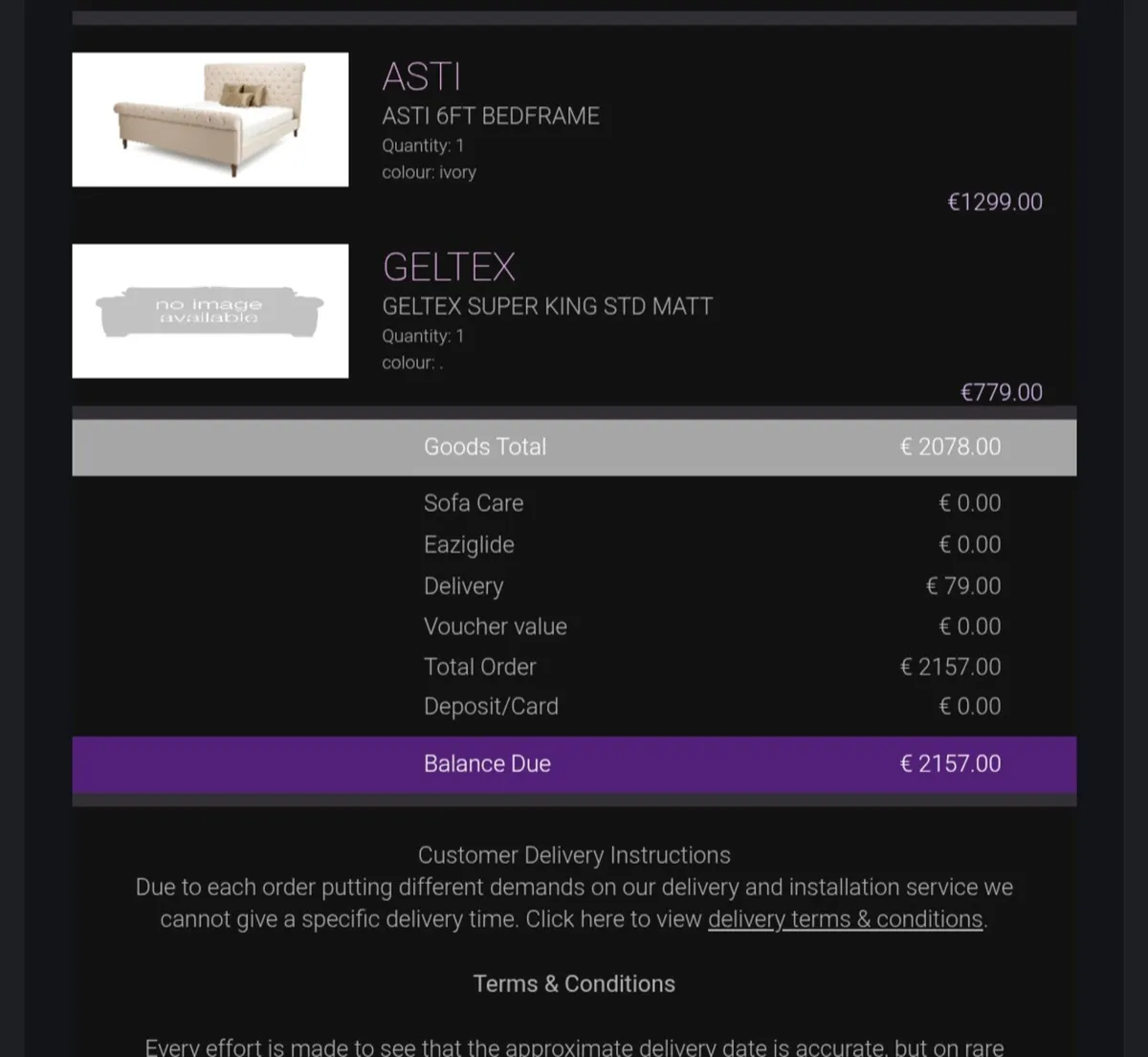Click the Total Order label
1148x1057 pixels.
(x=479, y=667)
